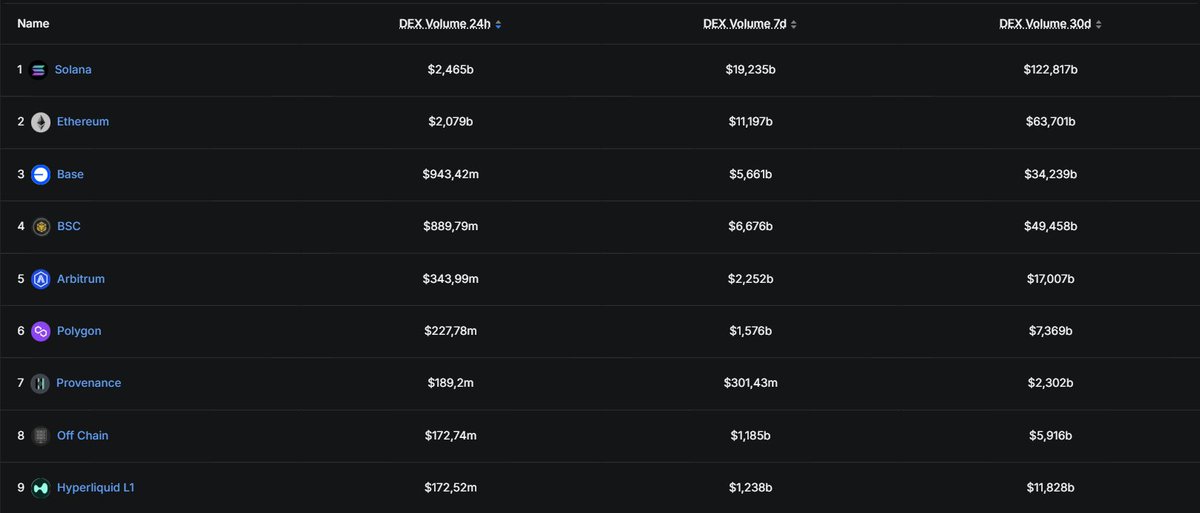Viewport: 1200px width, 513px height.
Task: Open the Polygon chain link
Action: (79, 331)
